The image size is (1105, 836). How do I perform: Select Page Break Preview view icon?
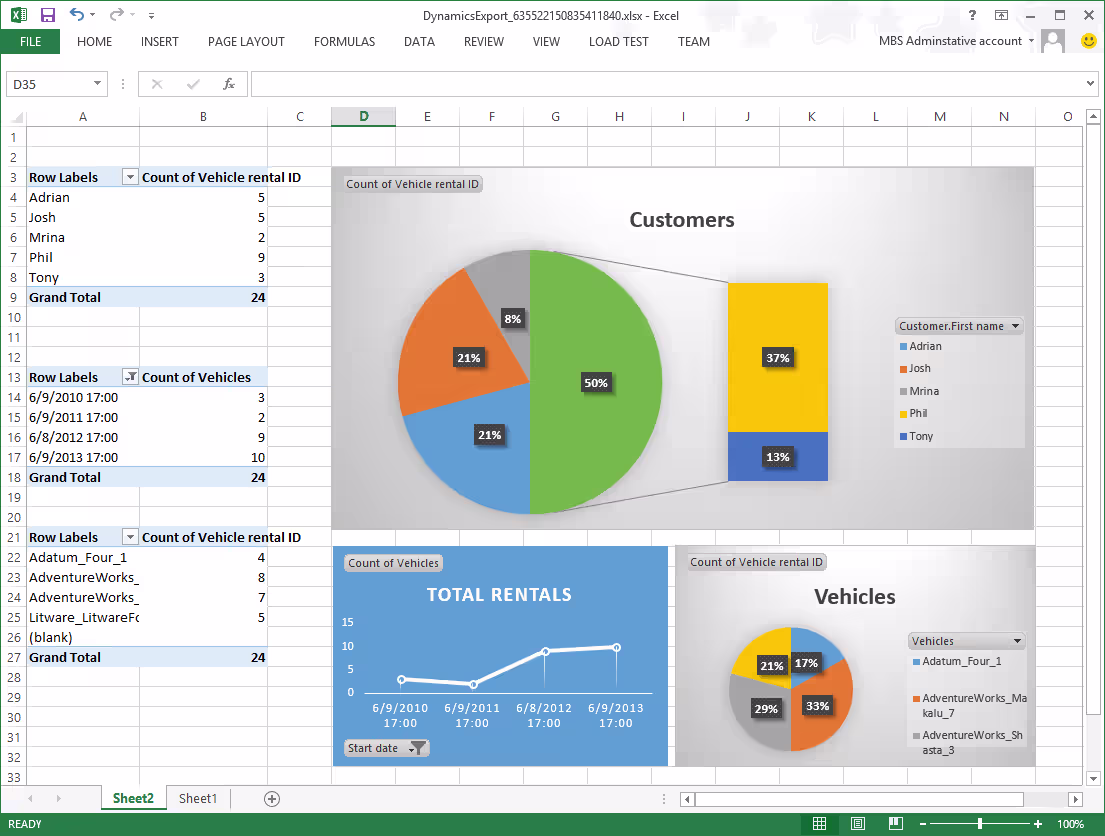pos(894,824)
